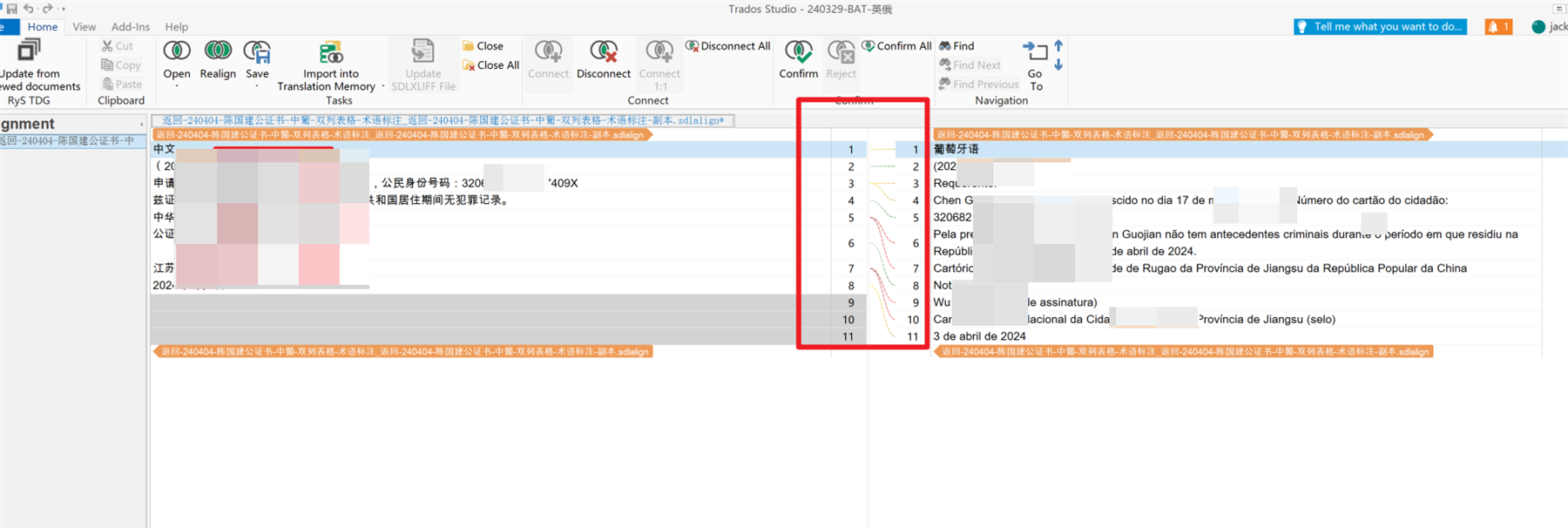Click target segment starting 'Chen G'
Screen dimensions: 1568x528
pos(1191,200)
